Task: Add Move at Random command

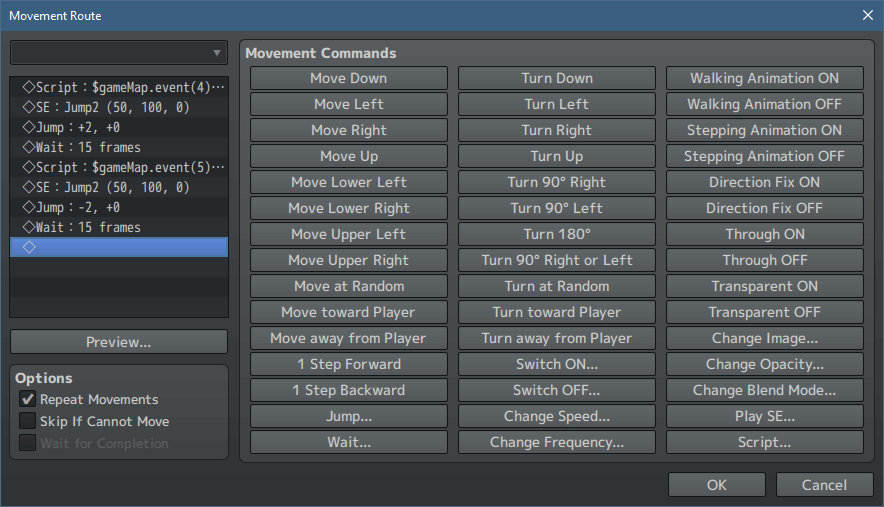Action: (349, 286)
